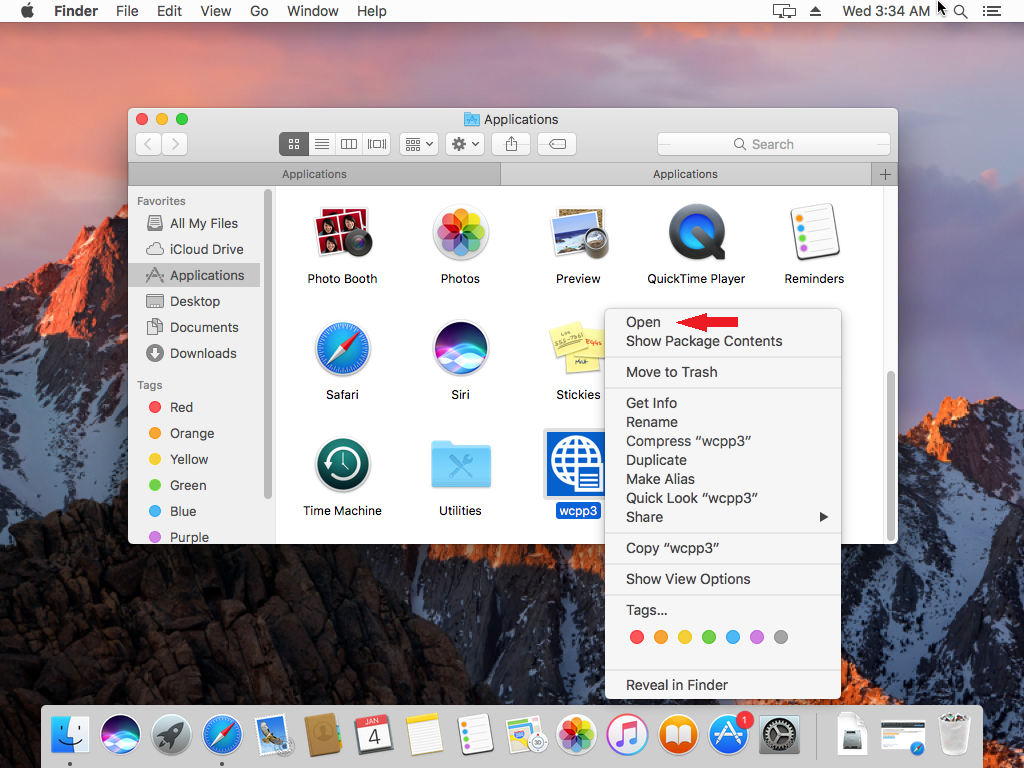Image resolution: width=1024 pixels, height=768 pixels.
Task: Select Safari icon in Applications window
Action: 342,349
